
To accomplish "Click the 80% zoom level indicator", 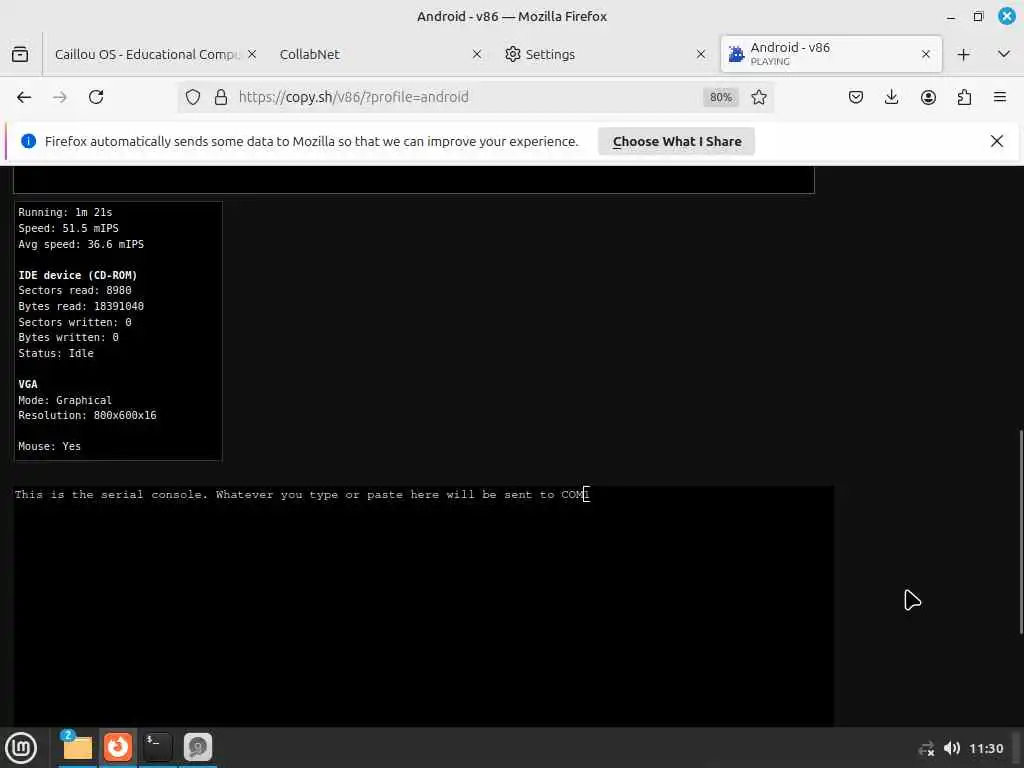I will click(720, 97).
